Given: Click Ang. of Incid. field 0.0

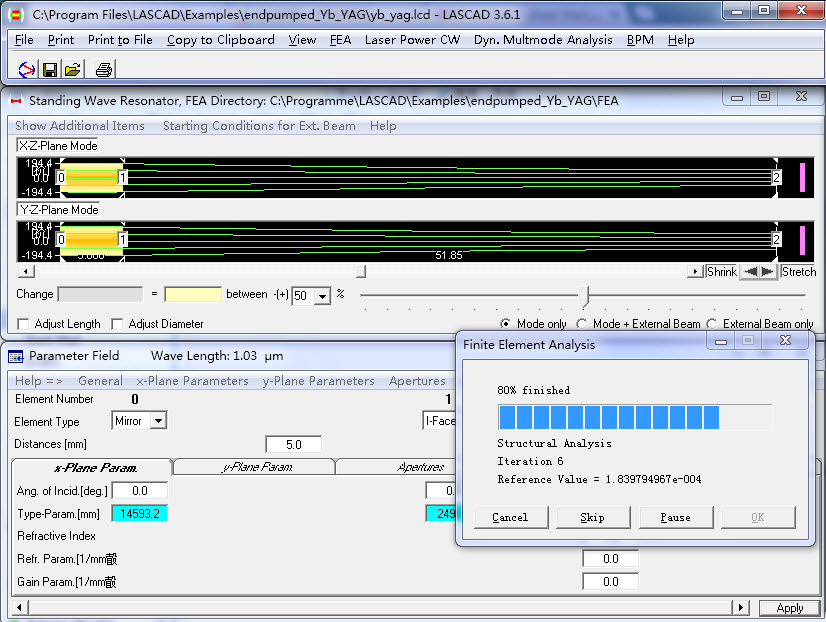Looking at the screenshot, I should (140, 491).
